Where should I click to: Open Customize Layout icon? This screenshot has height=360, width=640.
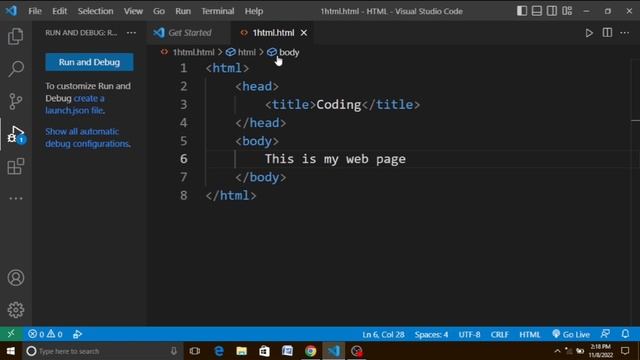coord(567,11)
